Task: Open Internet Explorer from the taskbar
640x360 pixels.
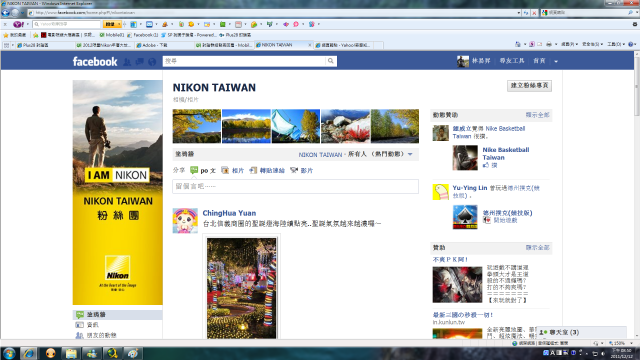Action: pos(29,353)
